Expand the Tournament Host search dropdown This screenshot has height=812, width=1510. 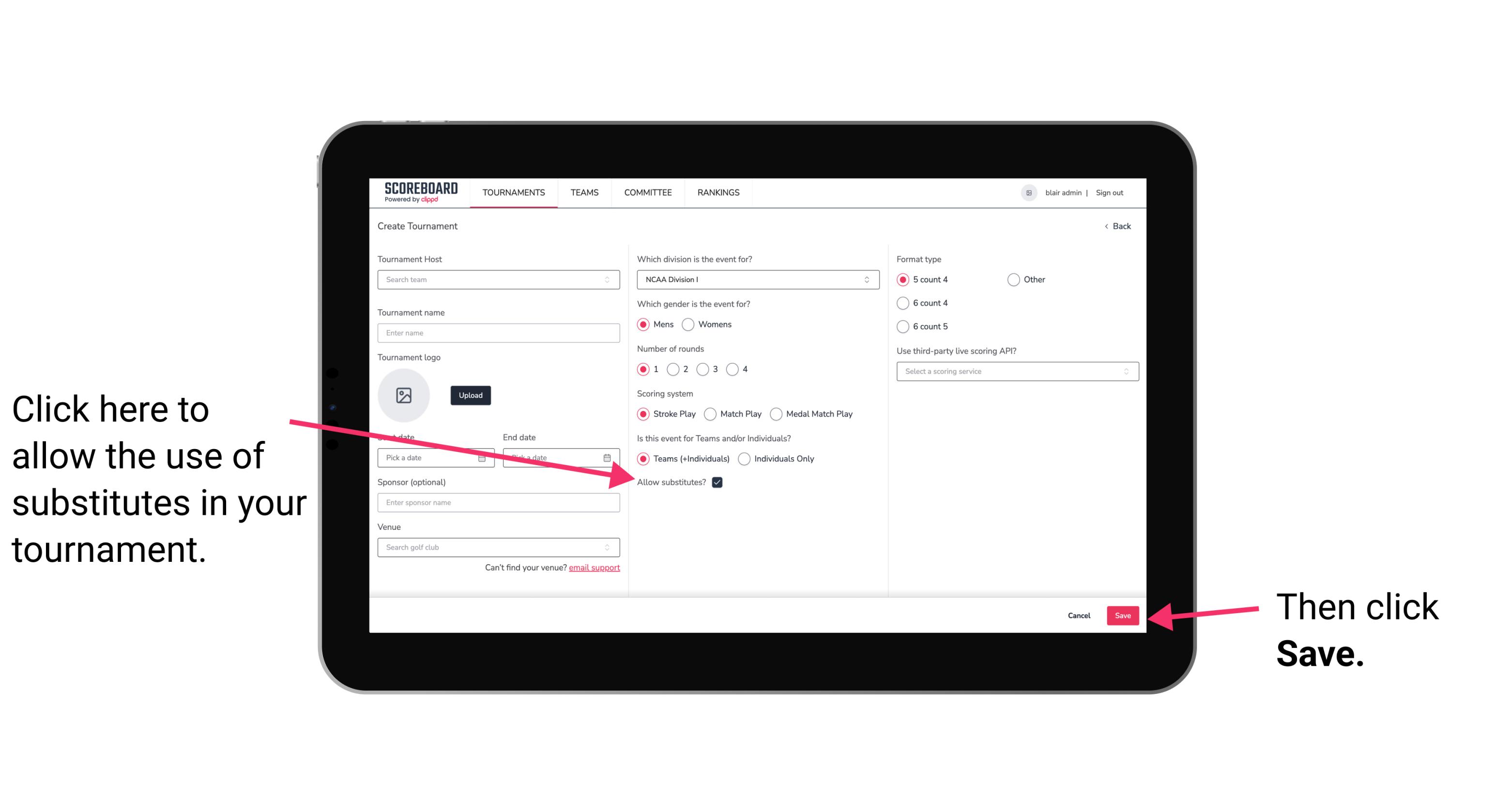[612, 280]
